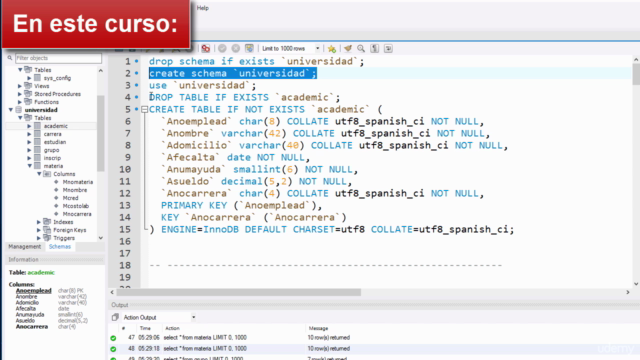This screenshot has width=640, height=360.
Task: Click the editor horizontal scrollbar's right arrow
Action: pos(628,292)
